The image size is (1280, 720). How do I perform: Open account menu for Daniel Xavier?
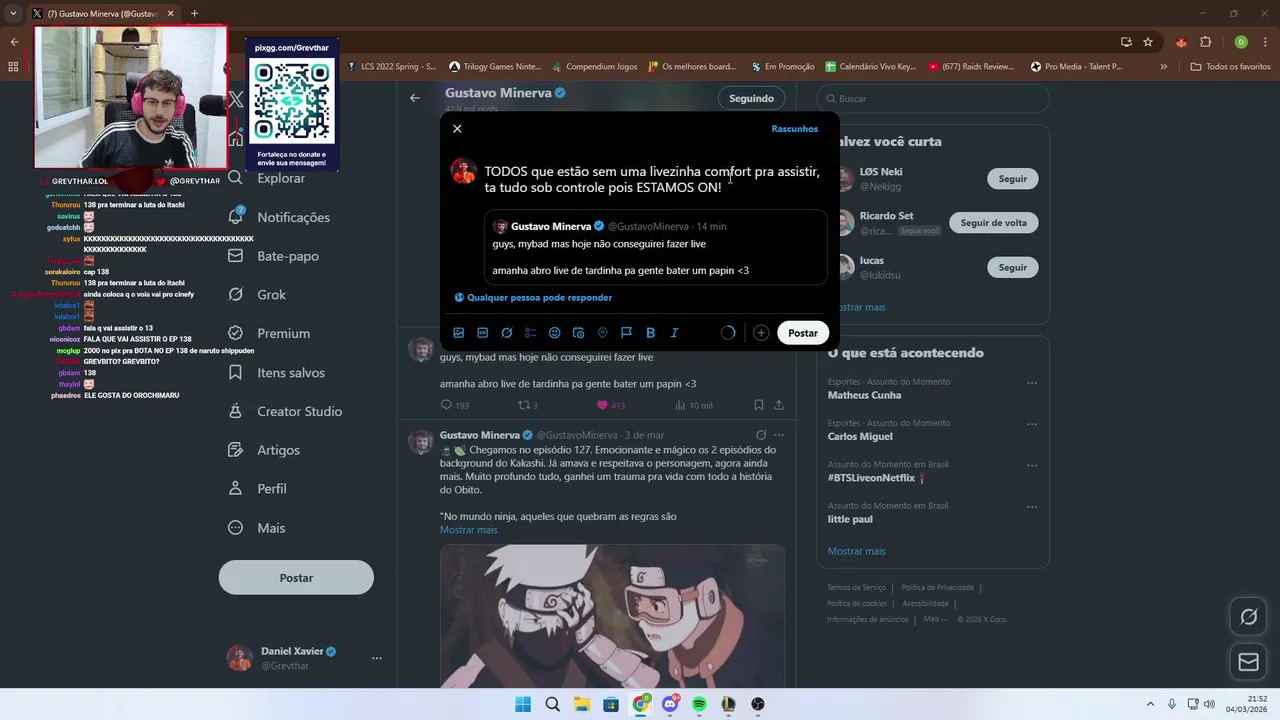click(306, 658)
